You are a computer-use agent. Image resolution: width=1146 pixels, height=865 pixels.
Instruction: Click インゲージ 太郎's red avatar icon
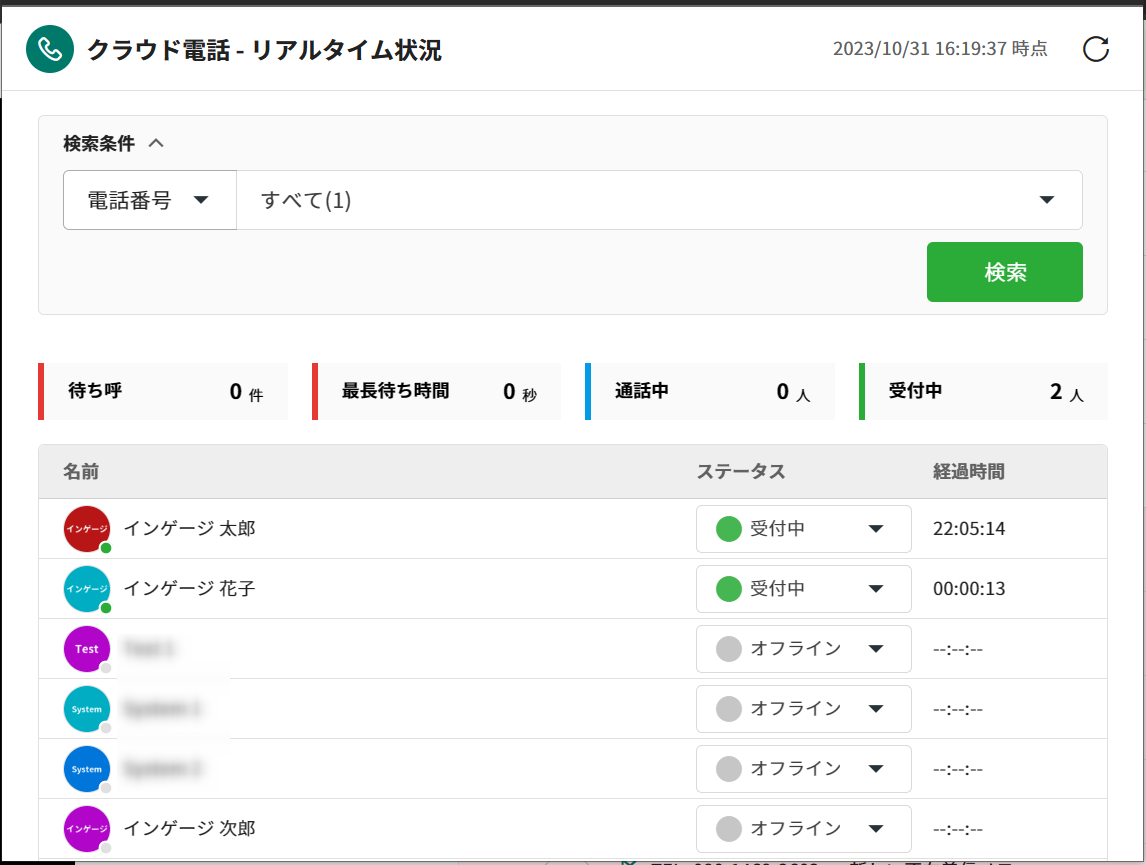[87, 529]
